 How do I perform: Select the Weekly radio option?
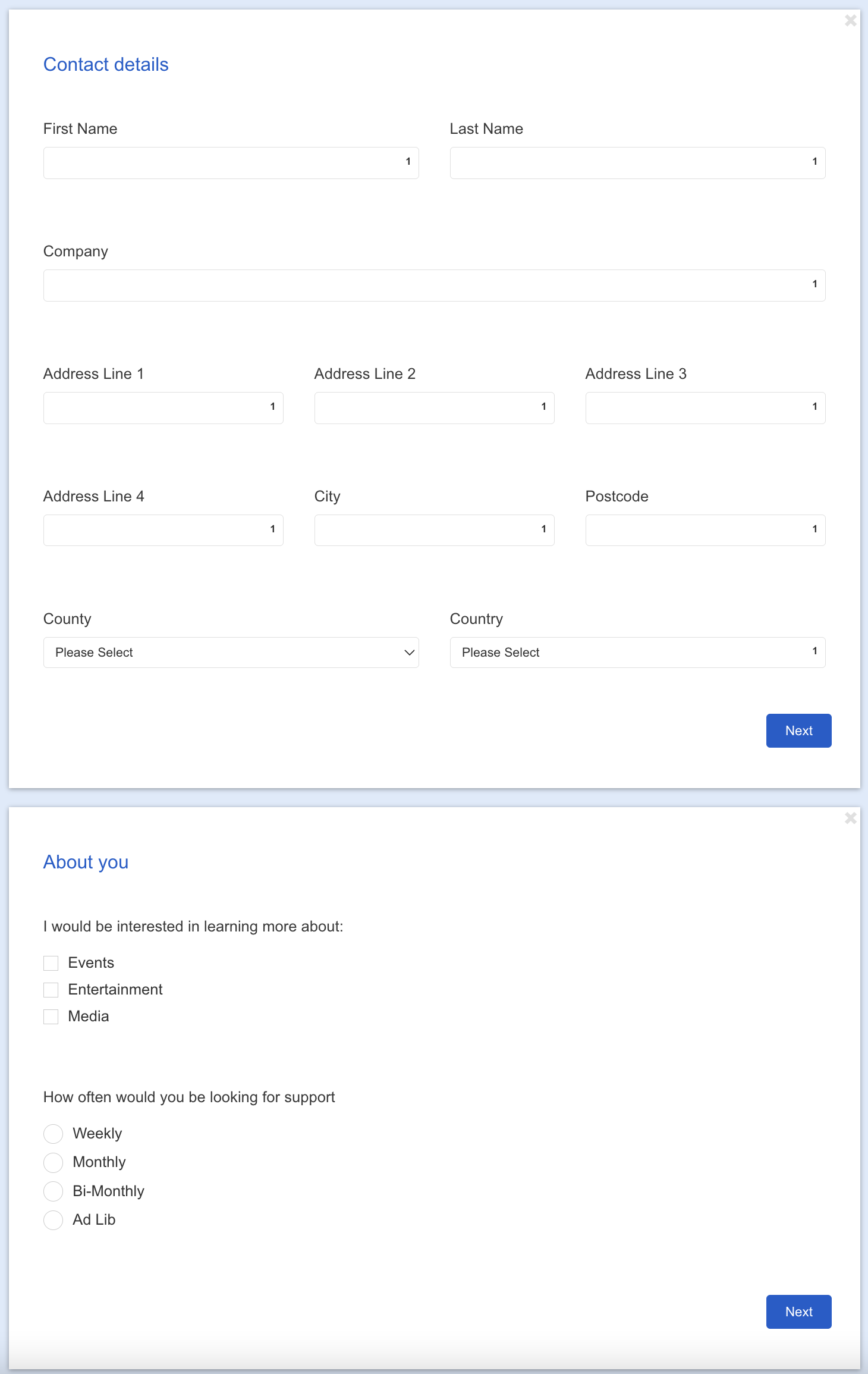point(54,1134)
